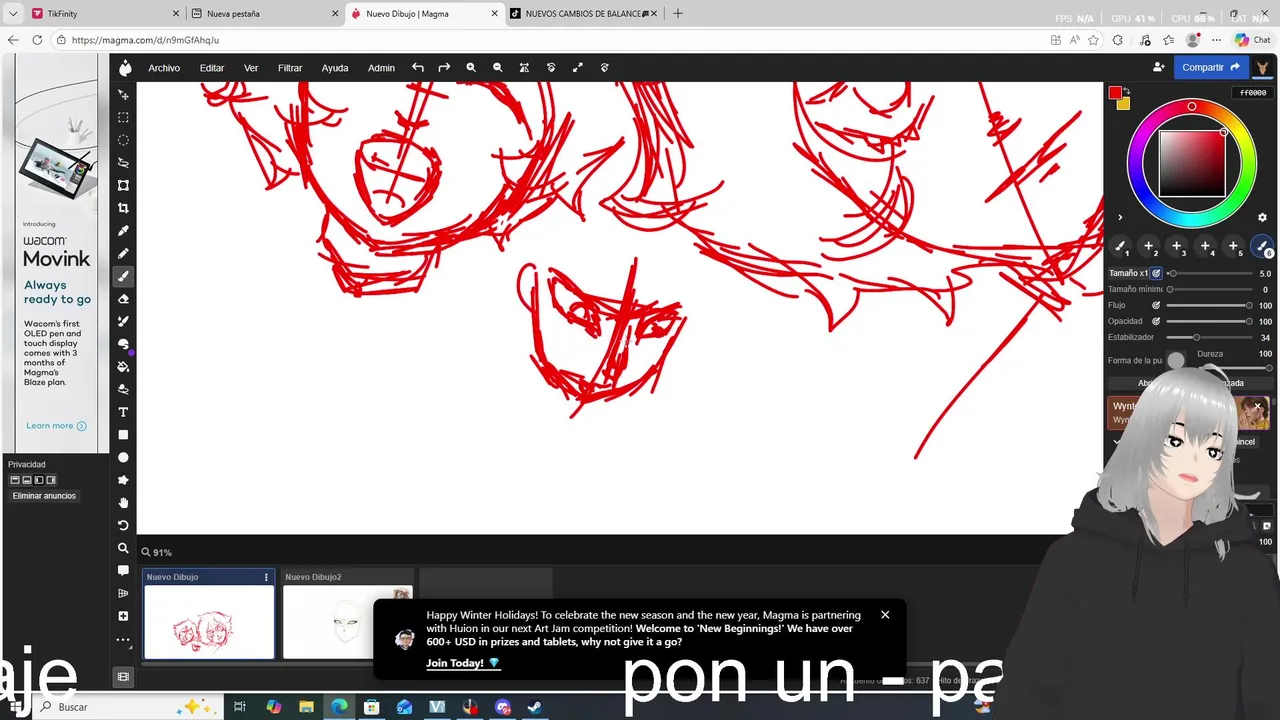Adjust the Tamaño brush size slider
Image resolution: width=1280 pixels, height=720 pixels.
click(1209, 273)
